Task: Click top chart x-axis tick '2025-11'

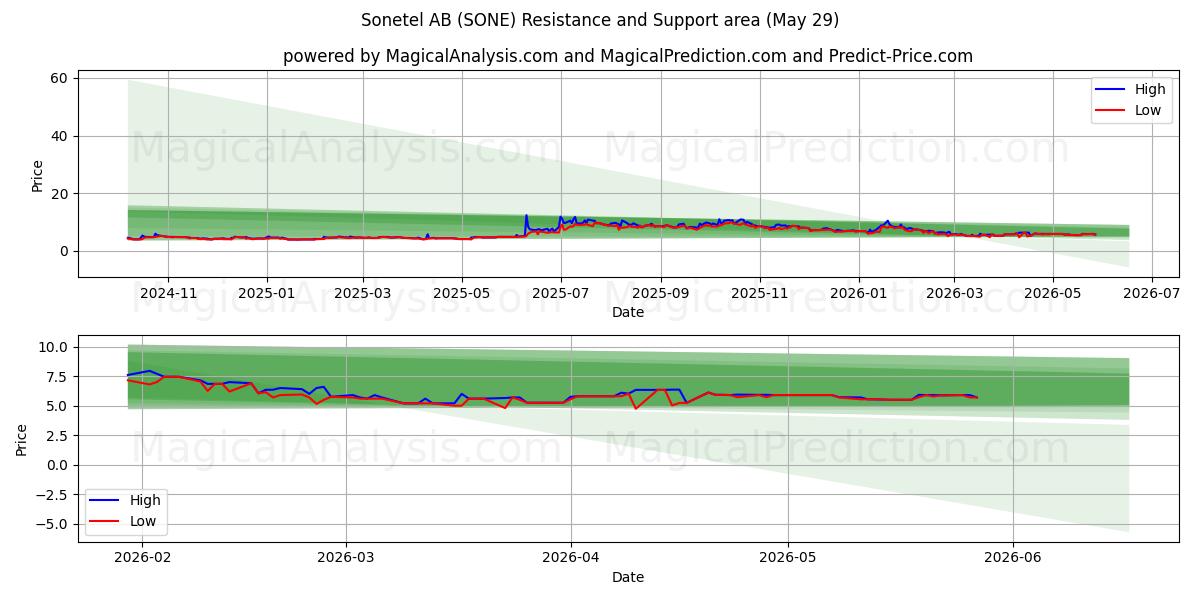Action: click(x=760, y=292)
